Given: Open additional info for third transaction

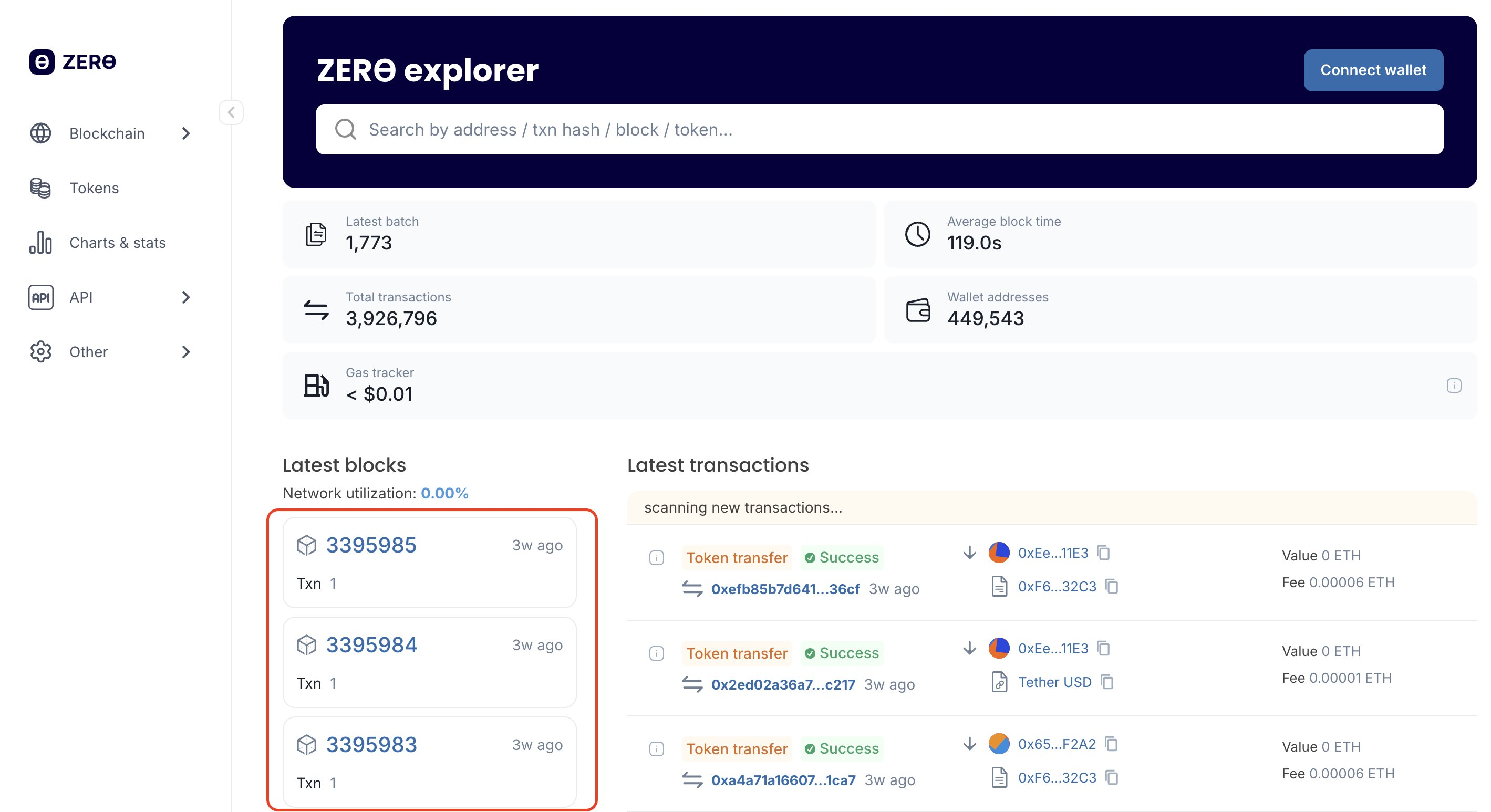Looking at the screenshot, I should 656,749.
